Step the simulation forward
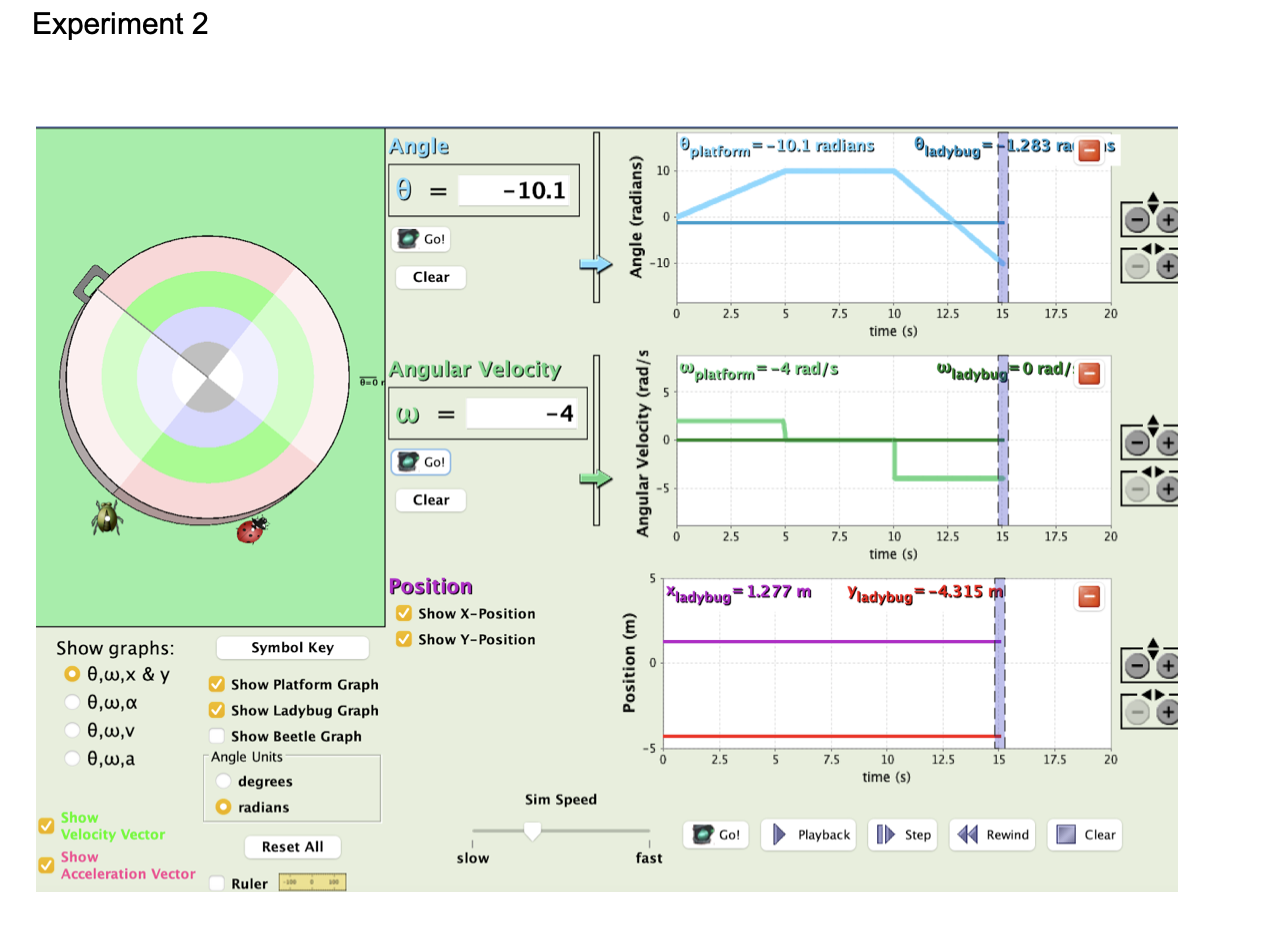The image size is (1272, 928). point(904,835)
